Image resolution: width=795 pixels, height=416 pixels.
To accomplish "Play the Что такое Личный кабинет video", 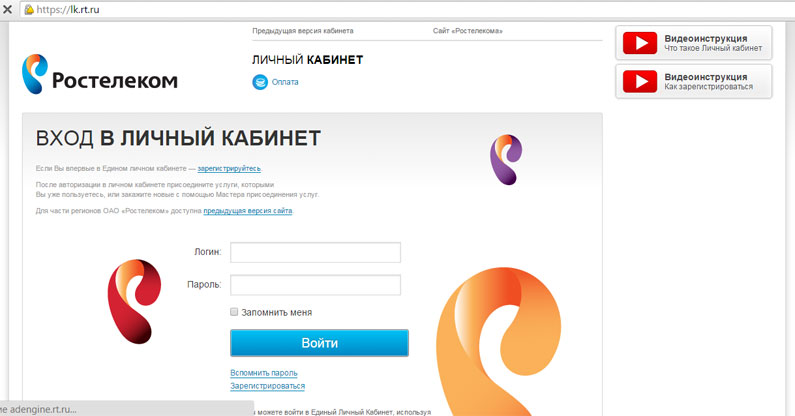I will (640, 43).
